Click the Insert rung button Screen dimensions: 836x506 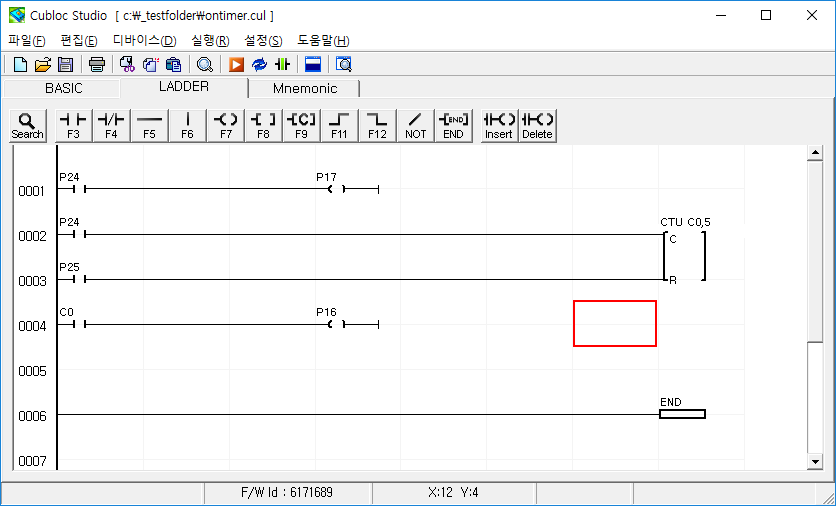pos(498,125)
